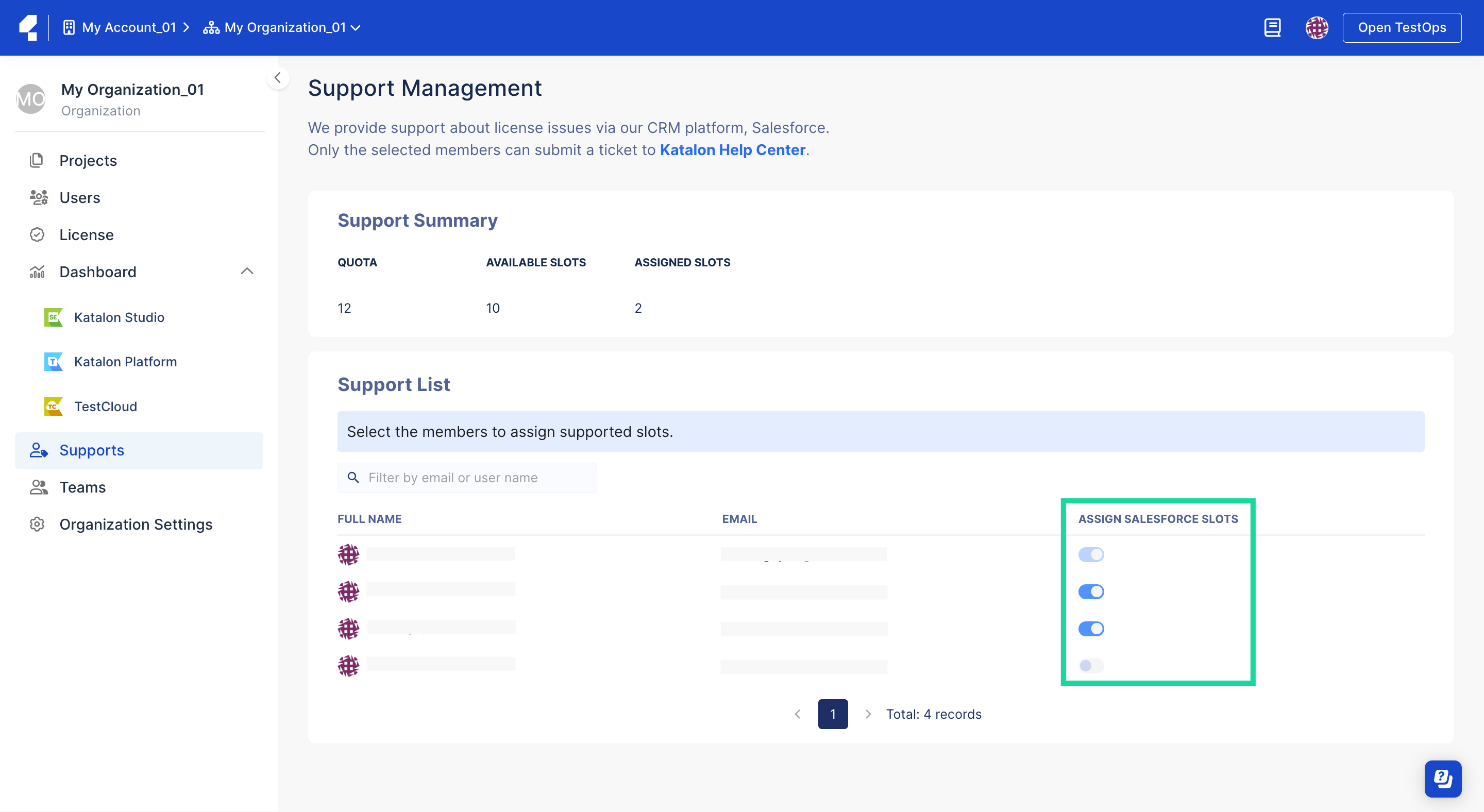Viewport: 1484px width, 812px height.
Task: Open the help chat widget icon
Action: coord(1443,779)
